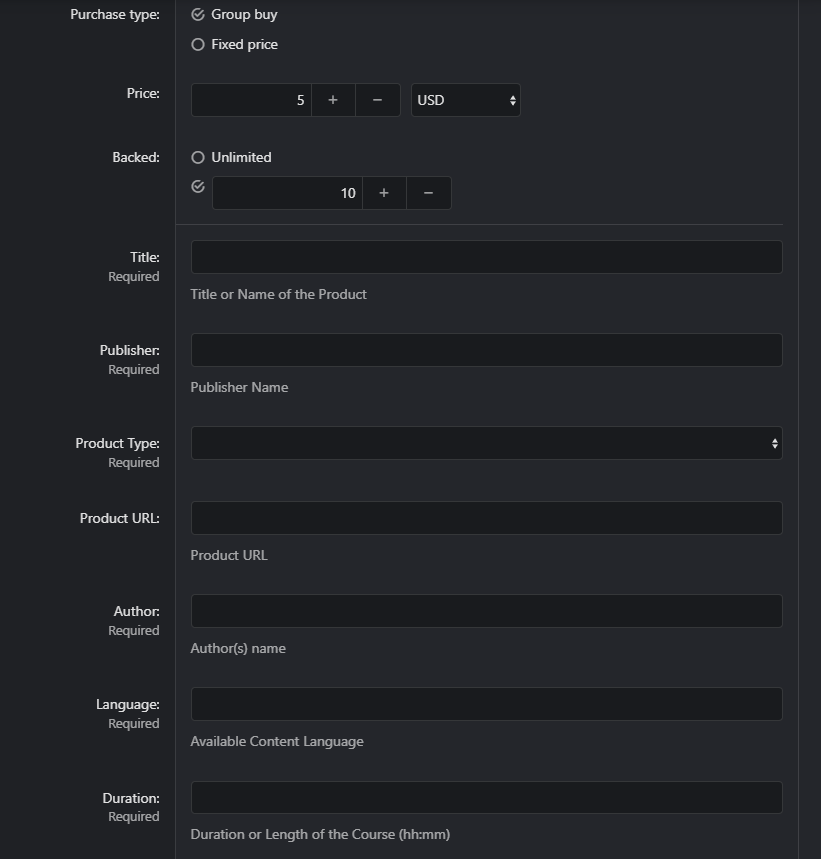
Task: Select the Unlimited backed option
Action: 197,157
